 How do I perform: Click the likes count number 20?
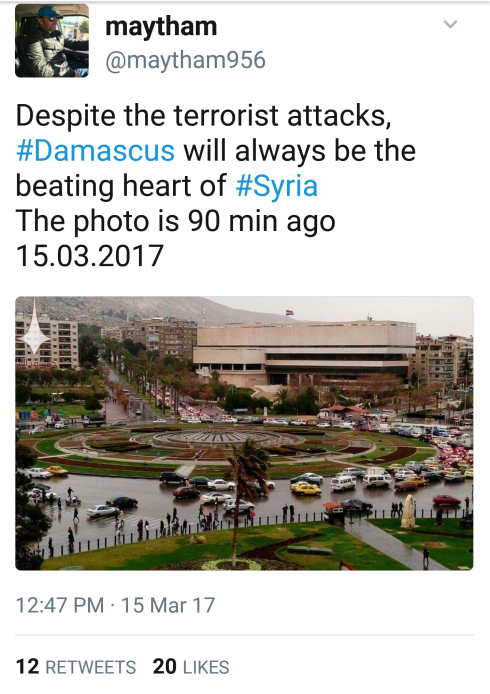click(165, 667)
